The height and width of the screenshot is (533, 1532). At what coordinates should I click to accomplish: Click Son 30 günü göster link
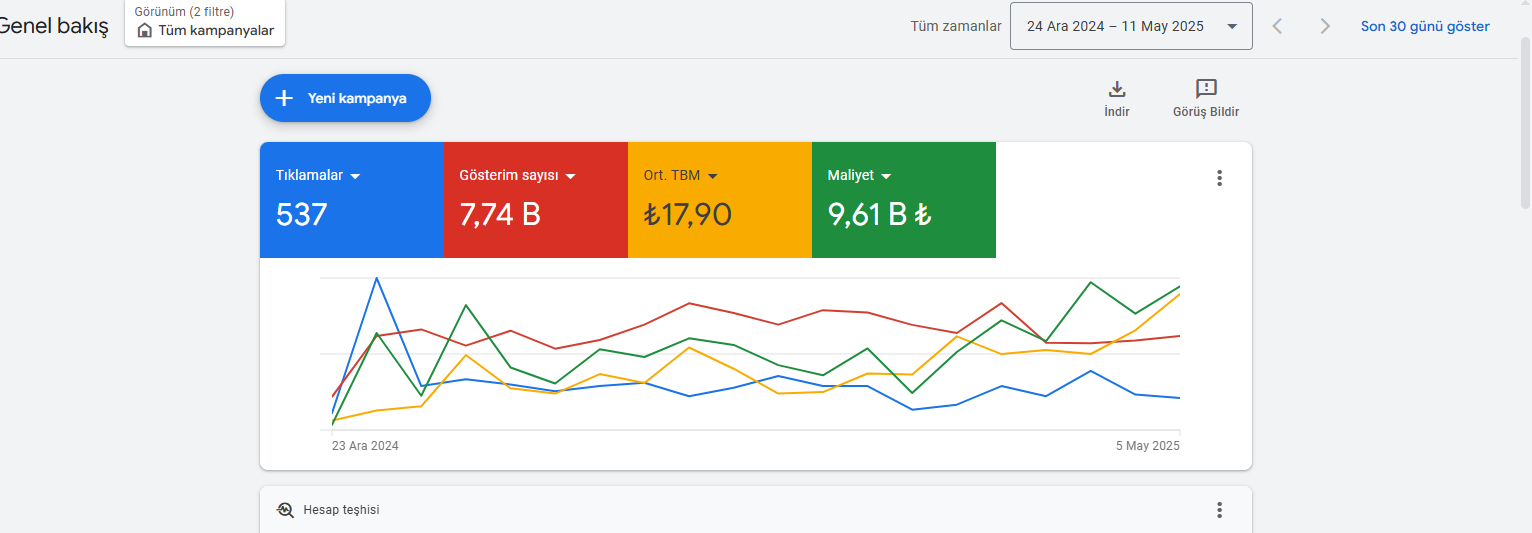pos(1425,26)
